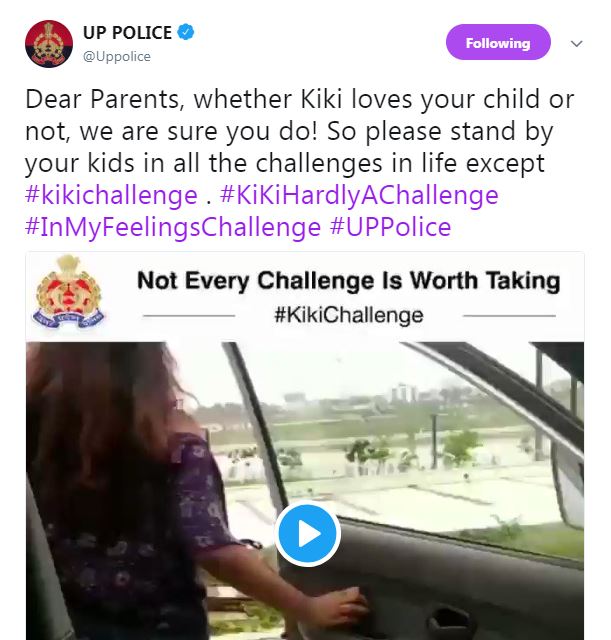Click the UP Police emblem in video banner
This screenshot has height=640, width=611.
pyautogui.click(x=68, y=295)
